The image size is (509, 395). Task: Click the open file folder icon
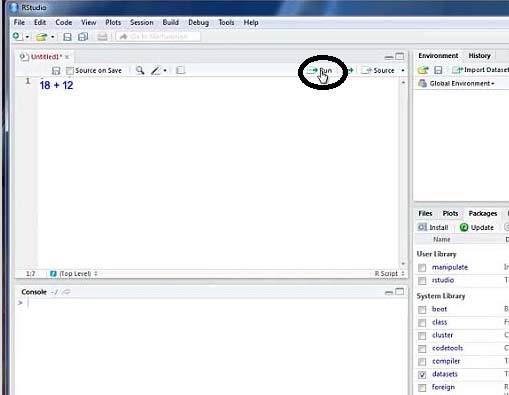(x=41, y=37)
